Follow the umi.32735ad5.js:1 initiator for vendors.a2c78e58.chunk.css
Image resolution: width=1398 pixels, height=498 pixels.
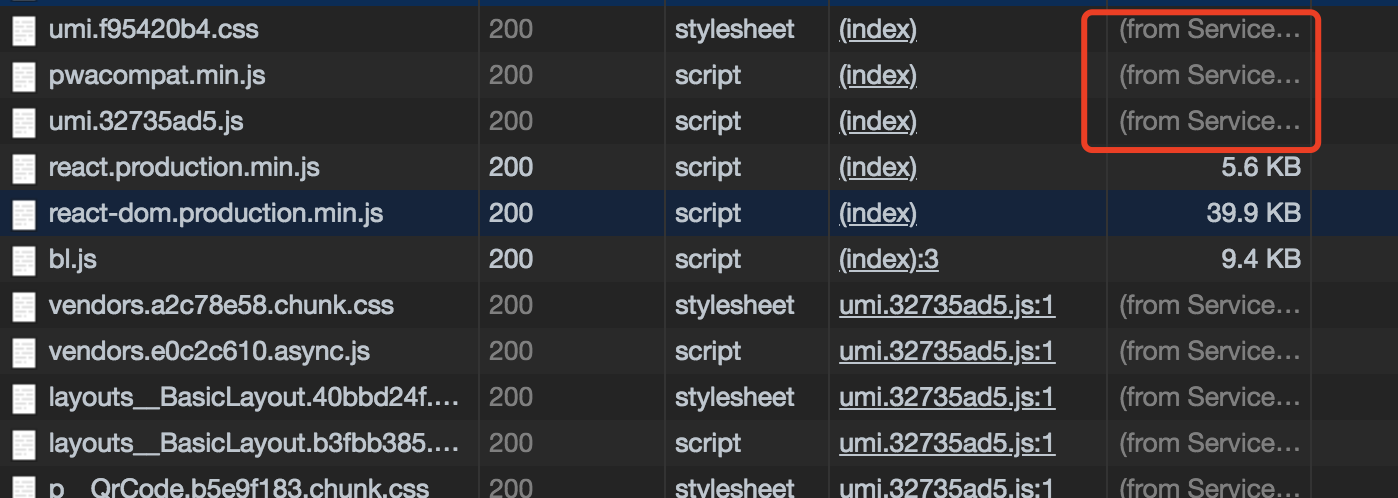947,306
